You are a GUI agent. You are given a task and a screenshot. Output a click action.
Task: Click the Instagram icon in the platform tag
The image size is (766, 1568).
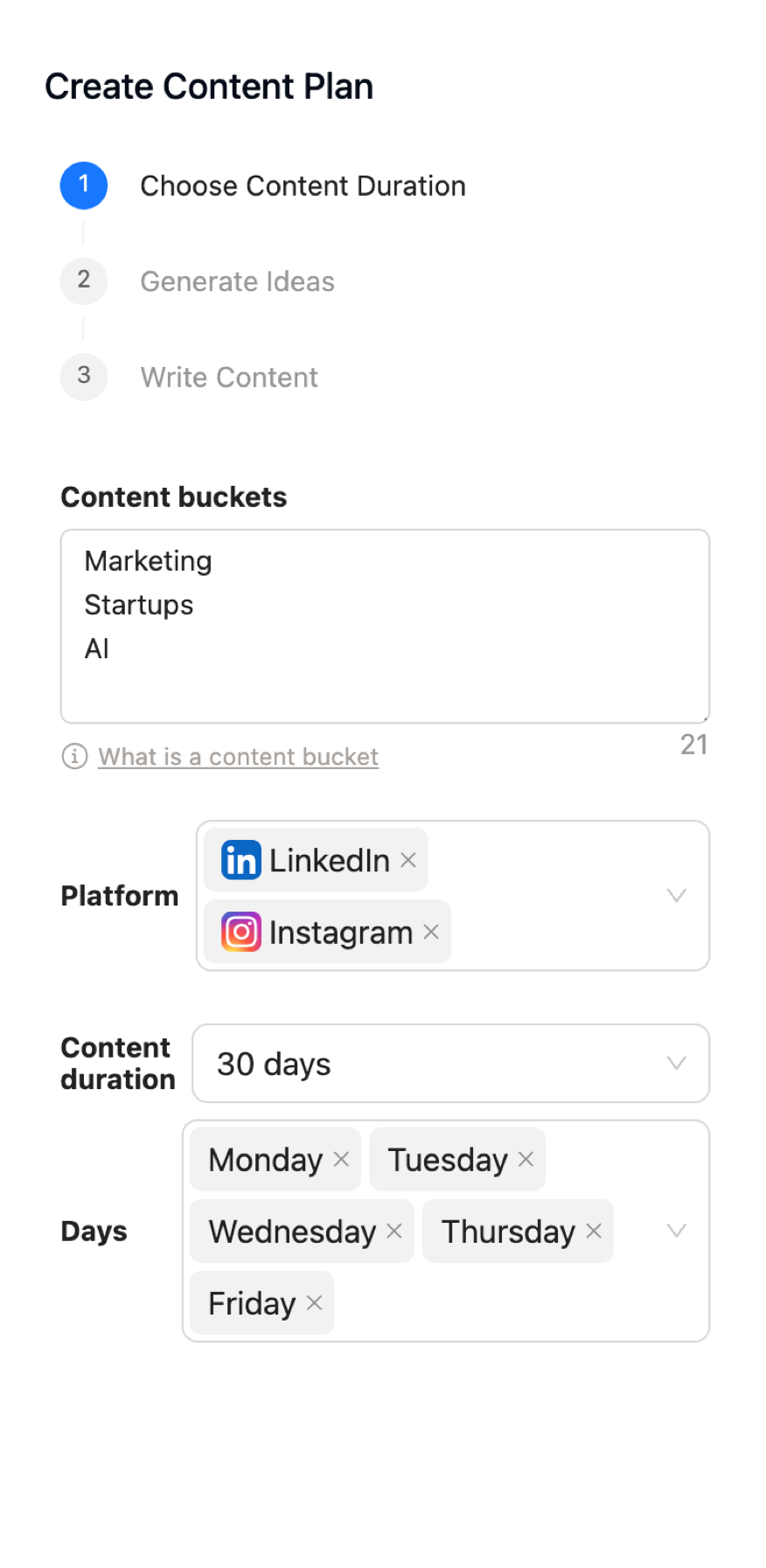tap(239, 931)
